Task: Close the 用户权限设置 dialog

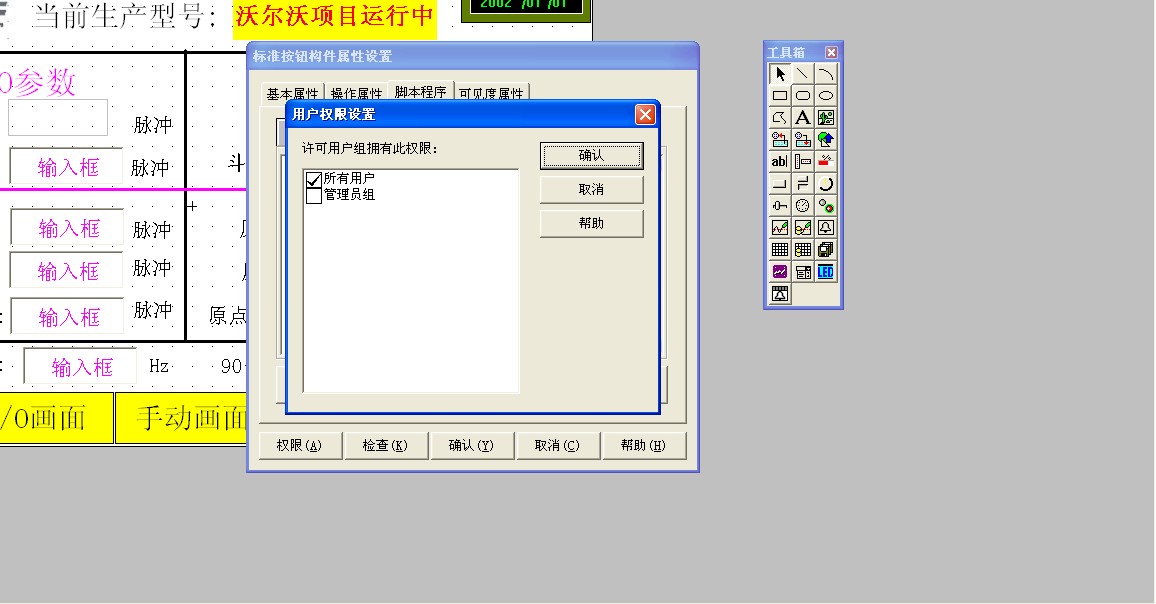Action: 645,114
